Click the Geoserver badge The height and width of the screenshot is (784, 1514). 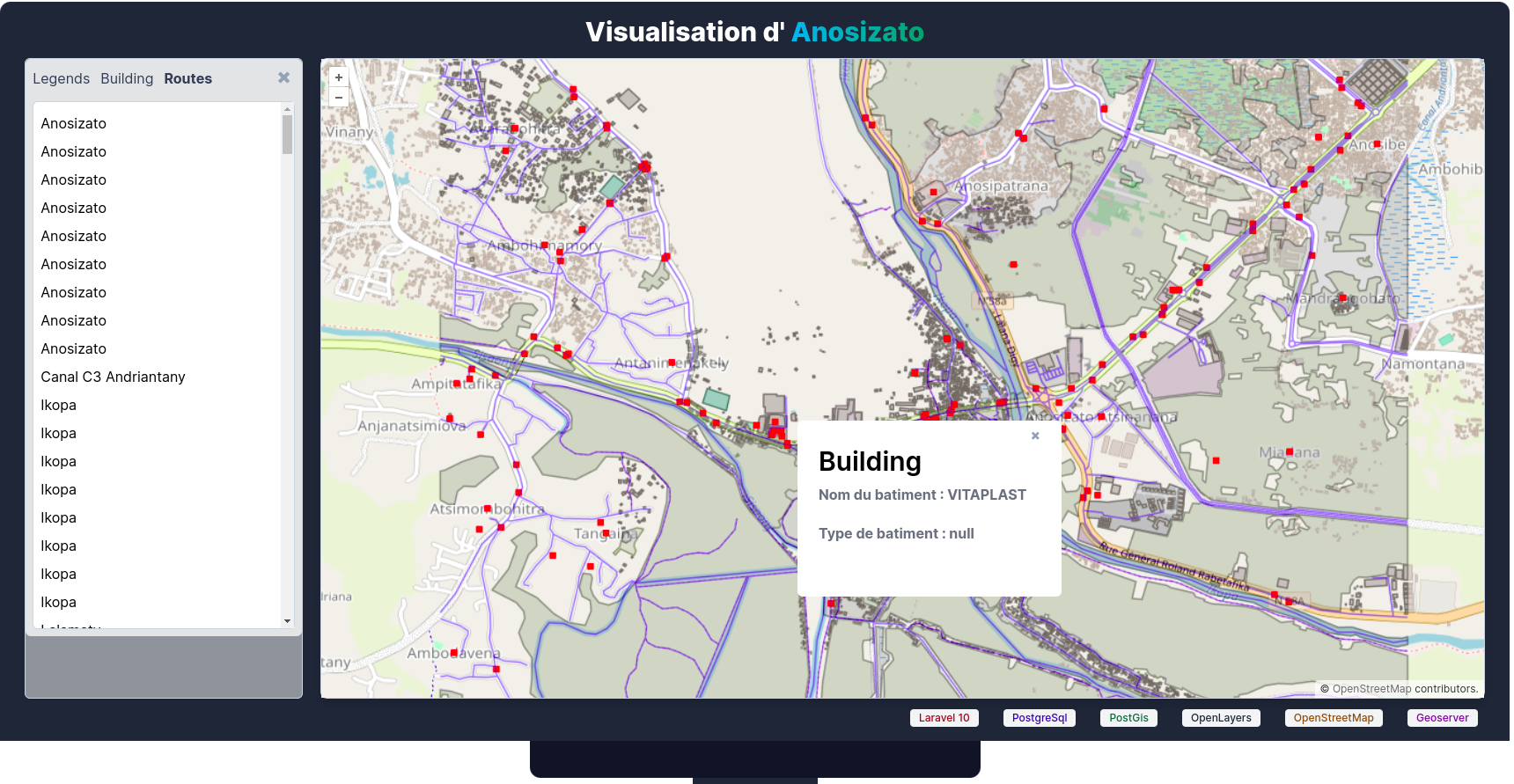click(1442, 718)
